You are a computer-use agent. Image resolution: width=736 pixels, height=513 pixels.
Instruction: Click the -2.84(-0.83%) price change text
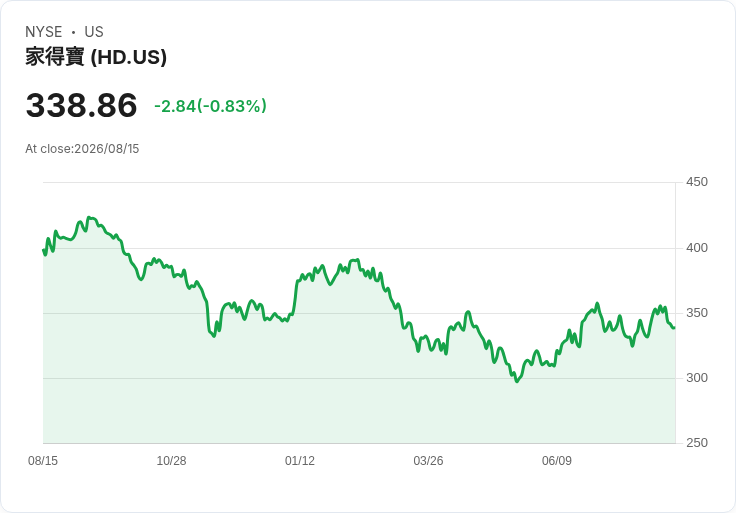(x=210, y=106)
